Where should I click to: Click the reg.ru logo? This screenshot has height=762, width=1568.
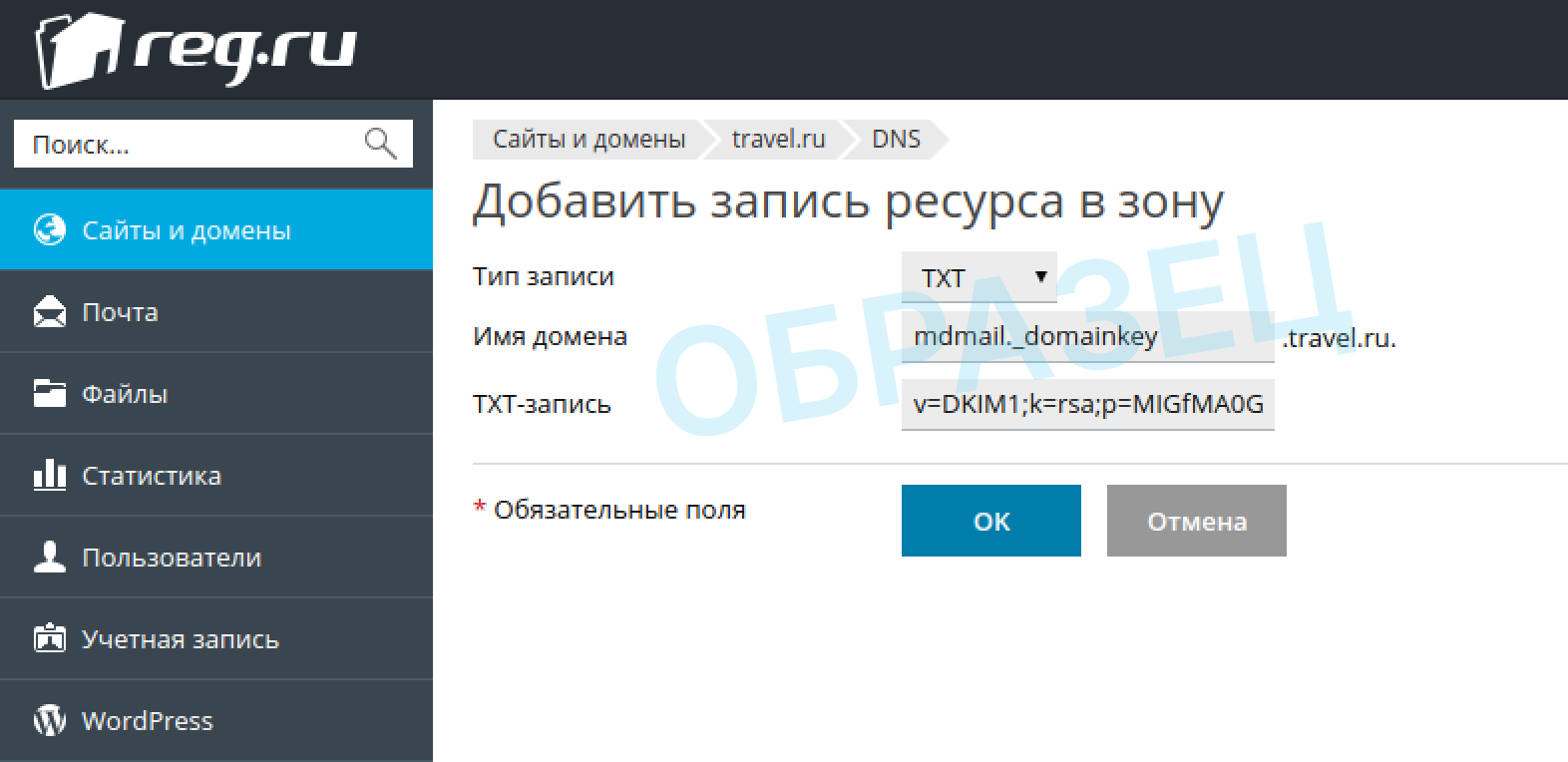196,50
